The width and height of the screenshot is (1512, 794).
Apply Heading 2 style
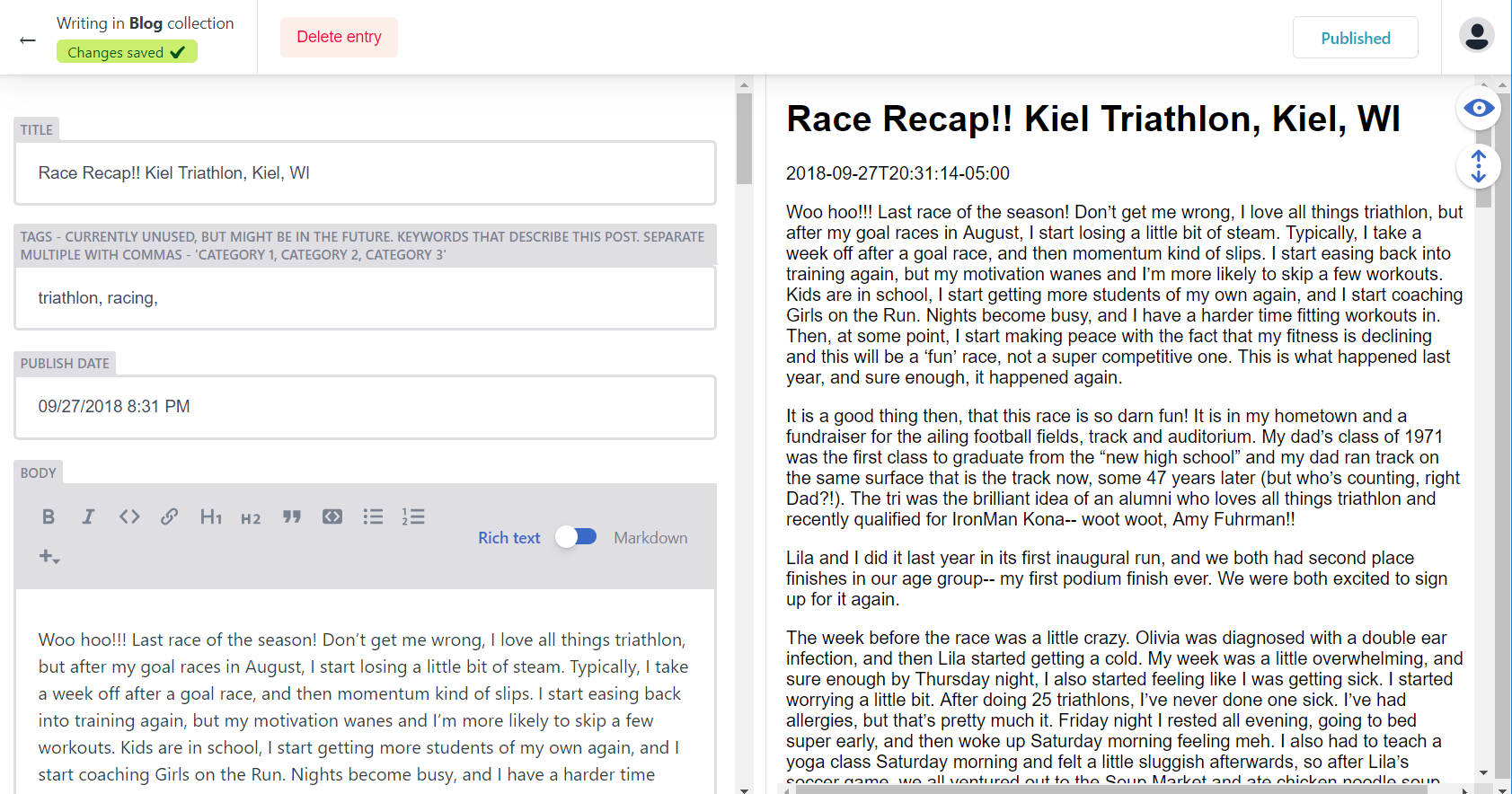(251, 517)
